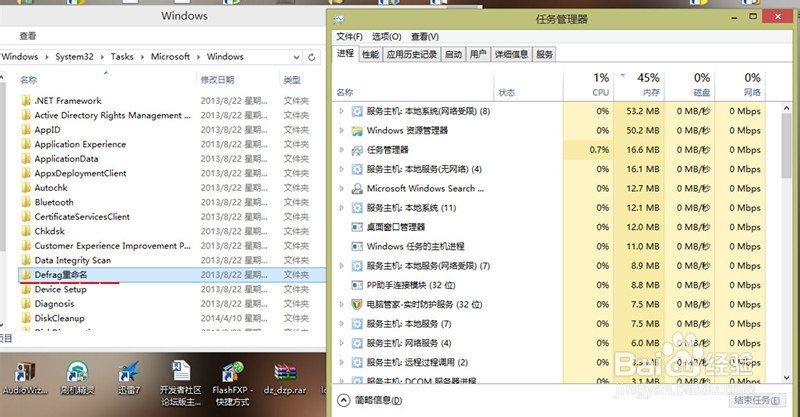Open the FlashFXP shortcut on desktop
800x417 pixels.
click(233, 383)
